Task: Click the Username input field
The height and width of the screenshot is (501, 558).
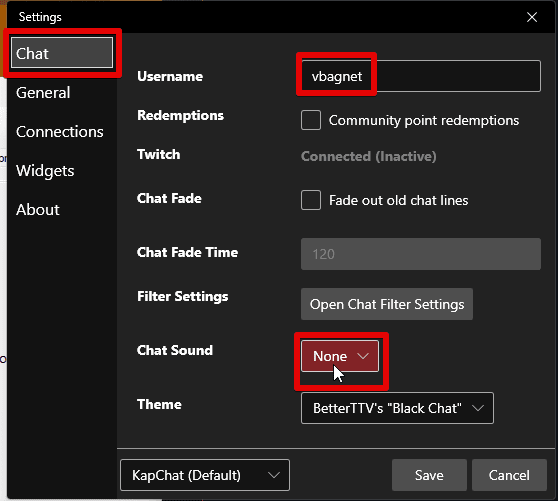Action: tap(421, 76)
